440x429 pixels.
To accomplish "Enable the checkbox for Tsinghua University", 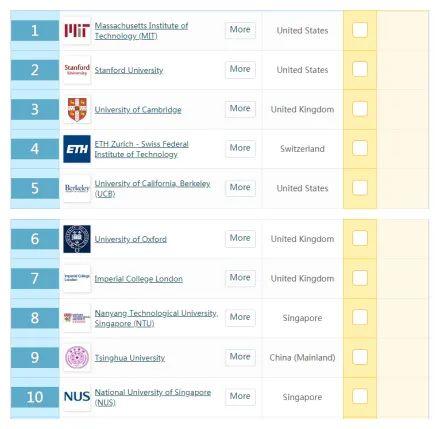I will pyautogui.click(x=360, y=357).
